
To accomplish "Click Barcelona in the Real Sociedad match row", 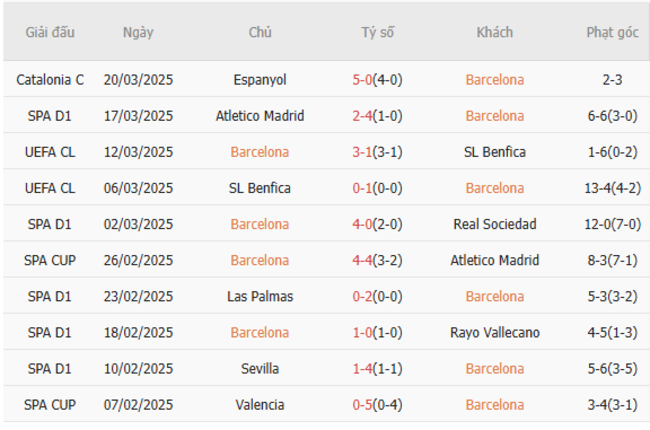I will [x=259, y=224].
